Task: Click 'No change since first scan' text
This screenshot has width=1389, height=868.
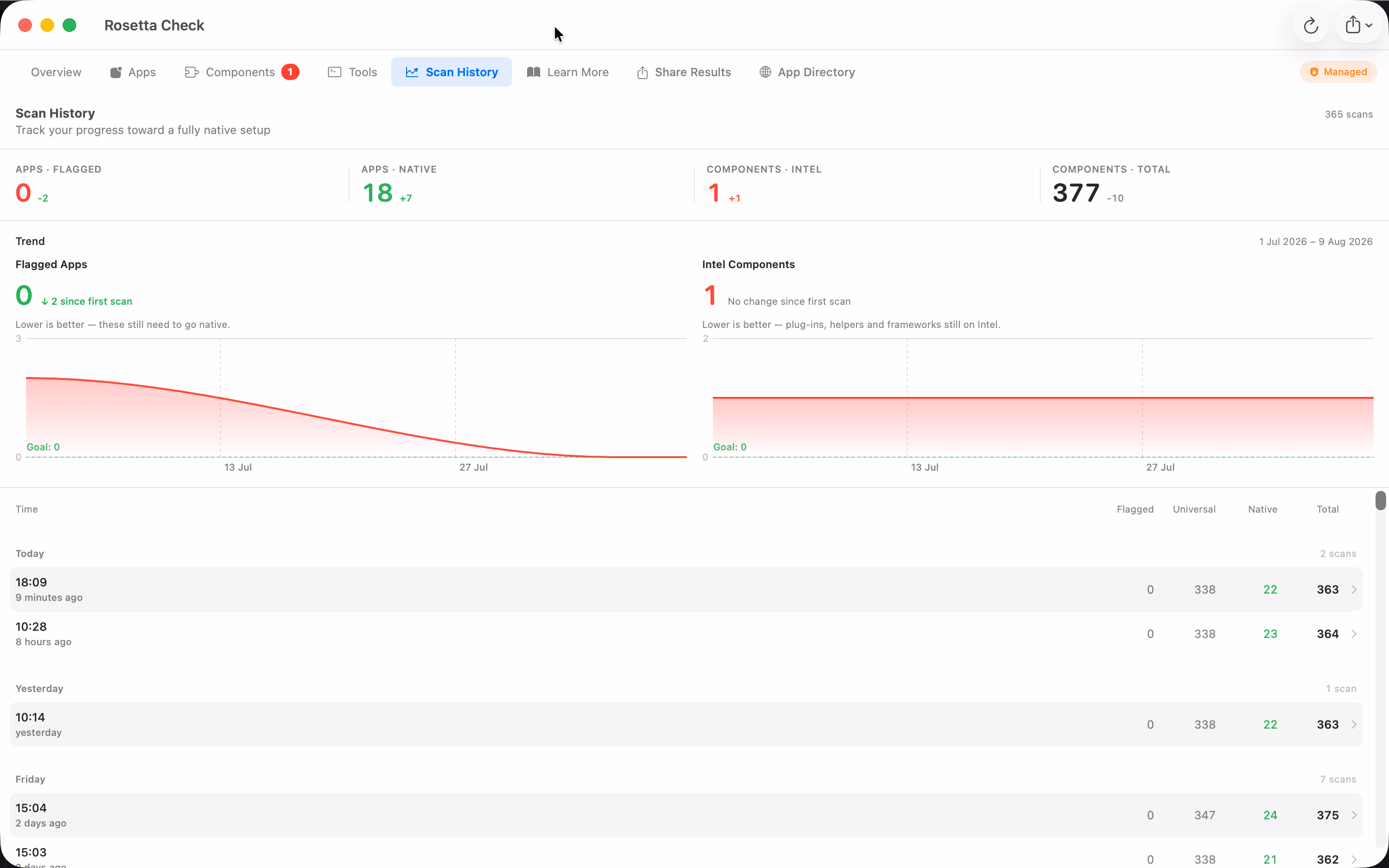Action: click(789, 301)
